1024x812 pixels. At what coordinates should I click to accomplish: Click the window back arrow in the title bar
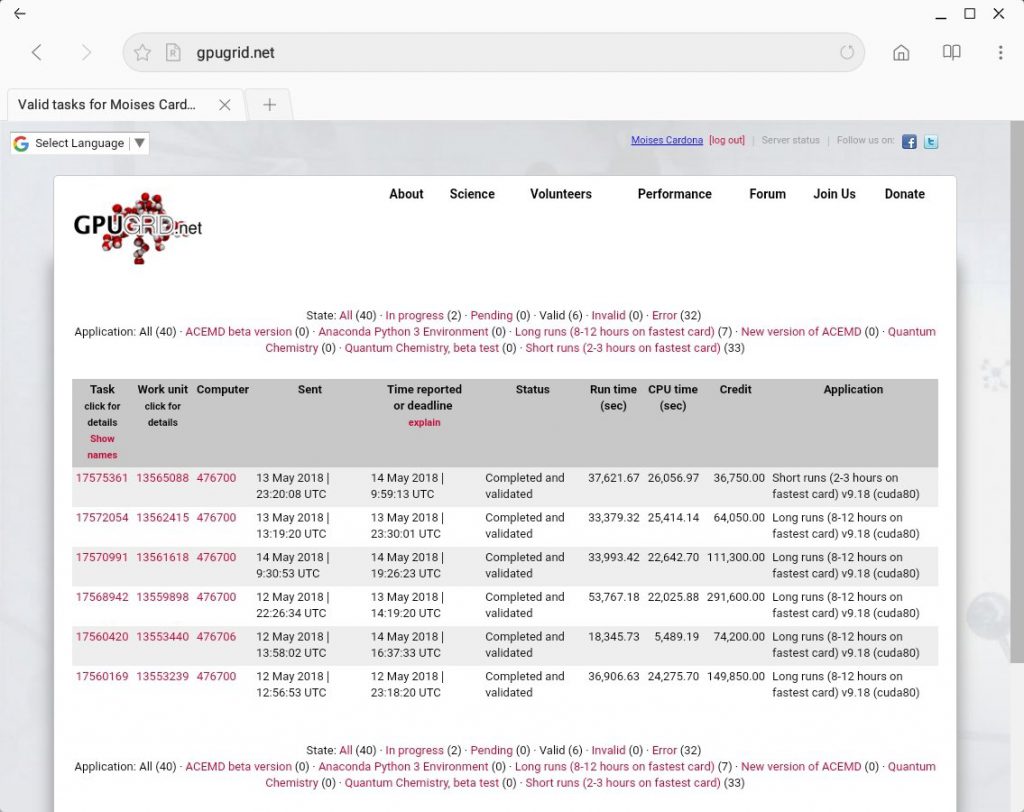click(20, 13)
